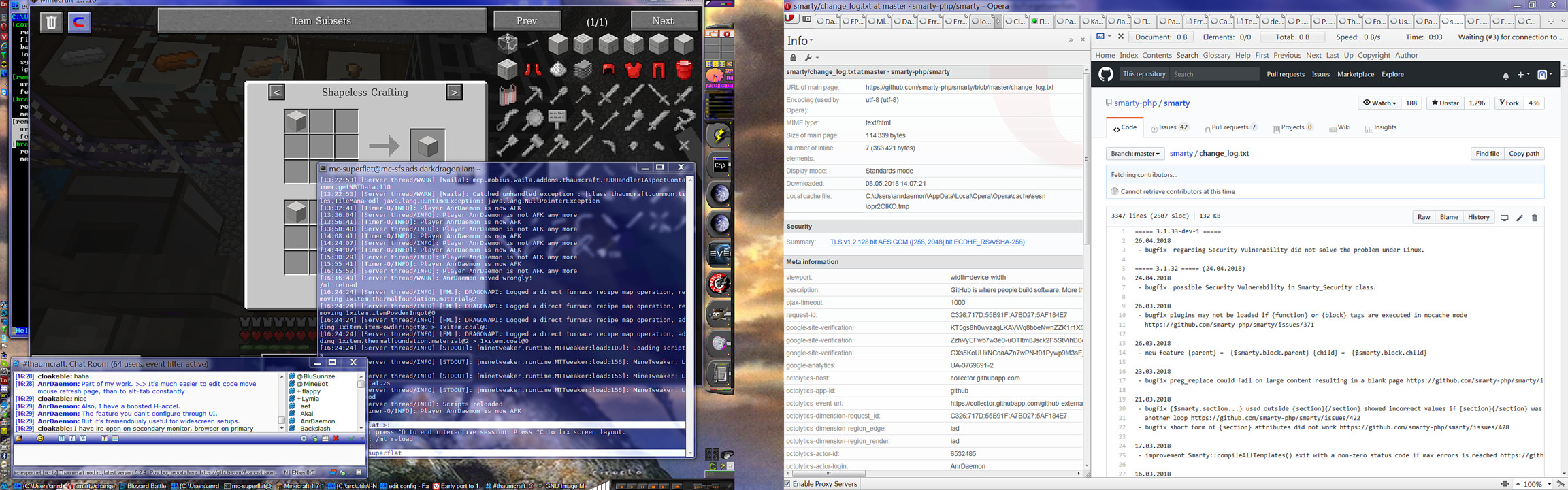Click the desktop open-in-app icon by History
The height and width of the screenshot is (490, 1568).
coord(1505,218)
